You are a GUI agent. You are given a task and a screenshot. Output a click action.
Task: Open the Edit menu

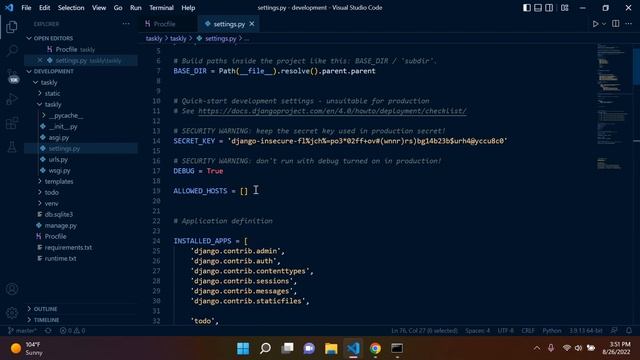point(44,8)
